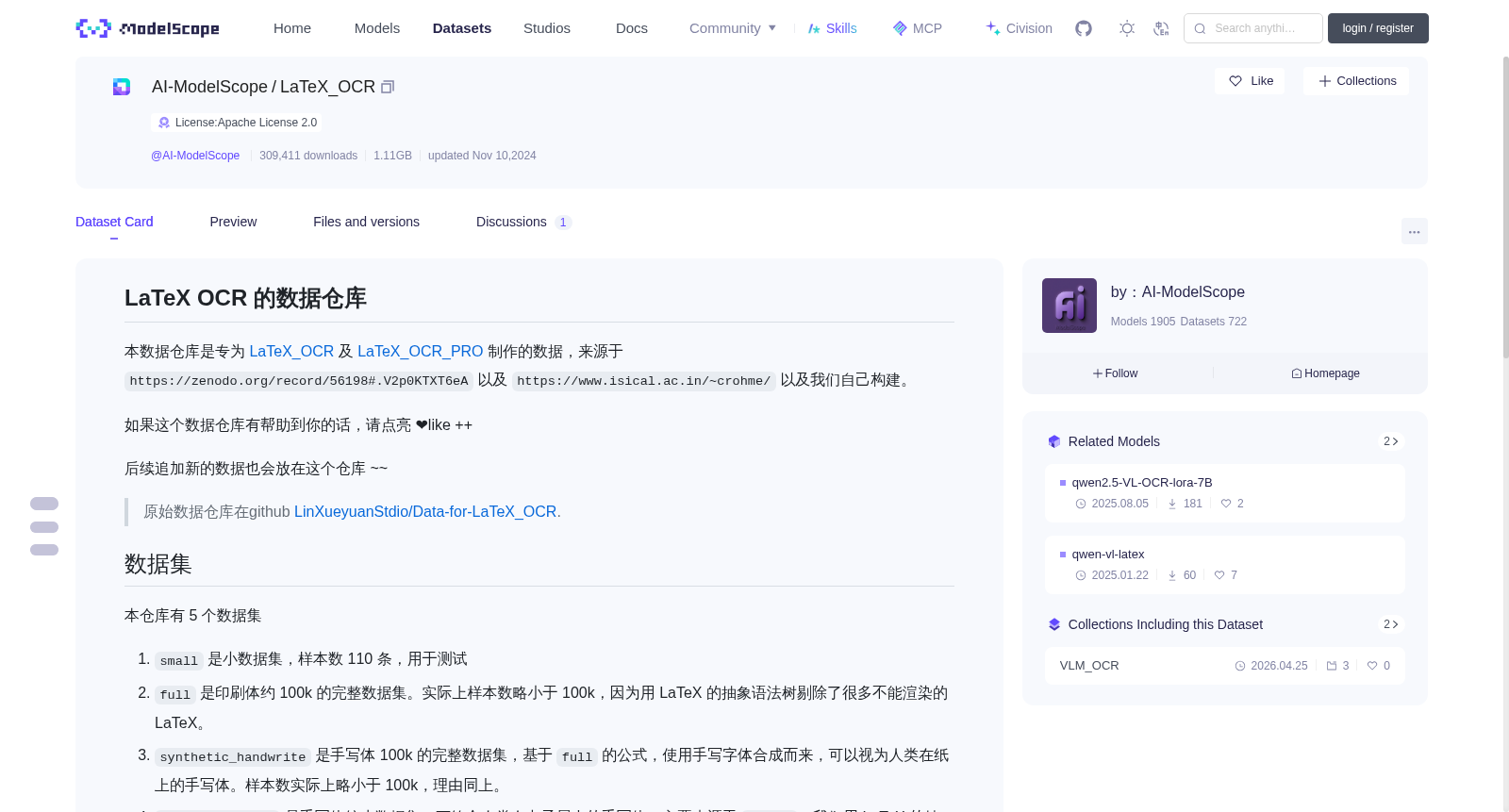This screenshot has width=1509, height=812.
Task: Click the 'synthetic_handwrite' code label
Action: (x=233, y=757)
